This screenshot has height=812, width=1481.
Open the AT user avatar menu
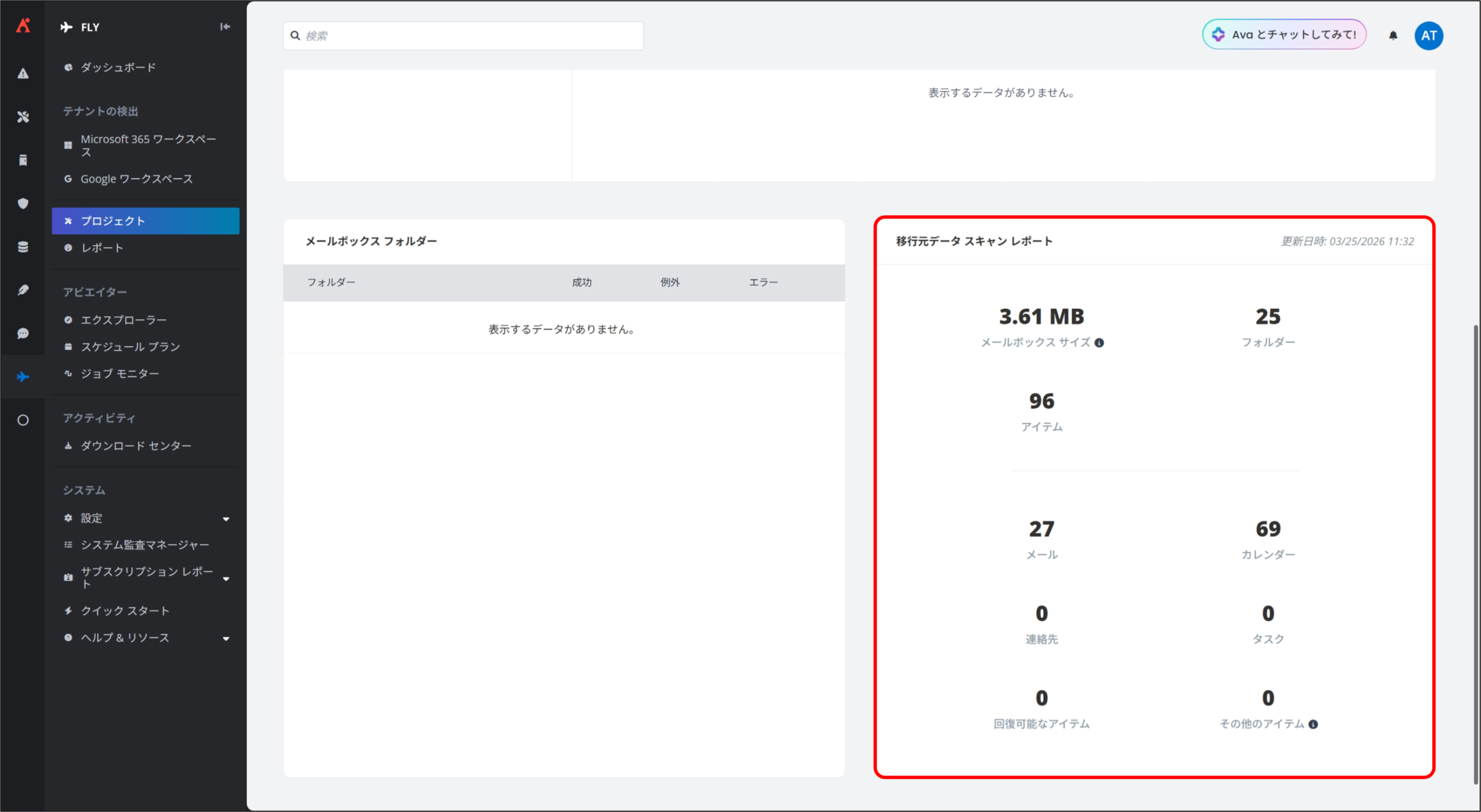(x=1428, y=36)
